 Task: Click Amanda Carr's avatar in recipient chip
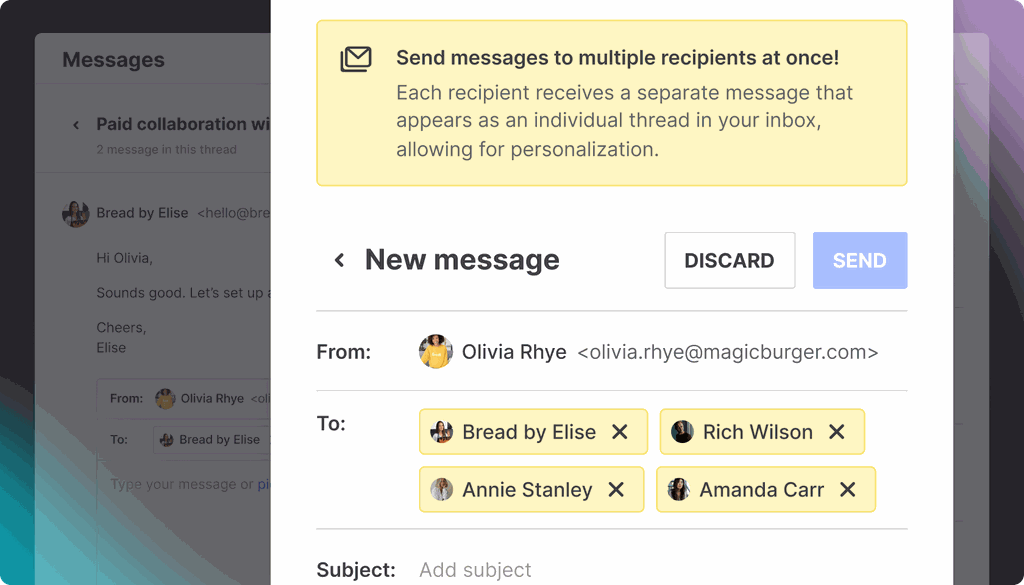click(679, 490)
